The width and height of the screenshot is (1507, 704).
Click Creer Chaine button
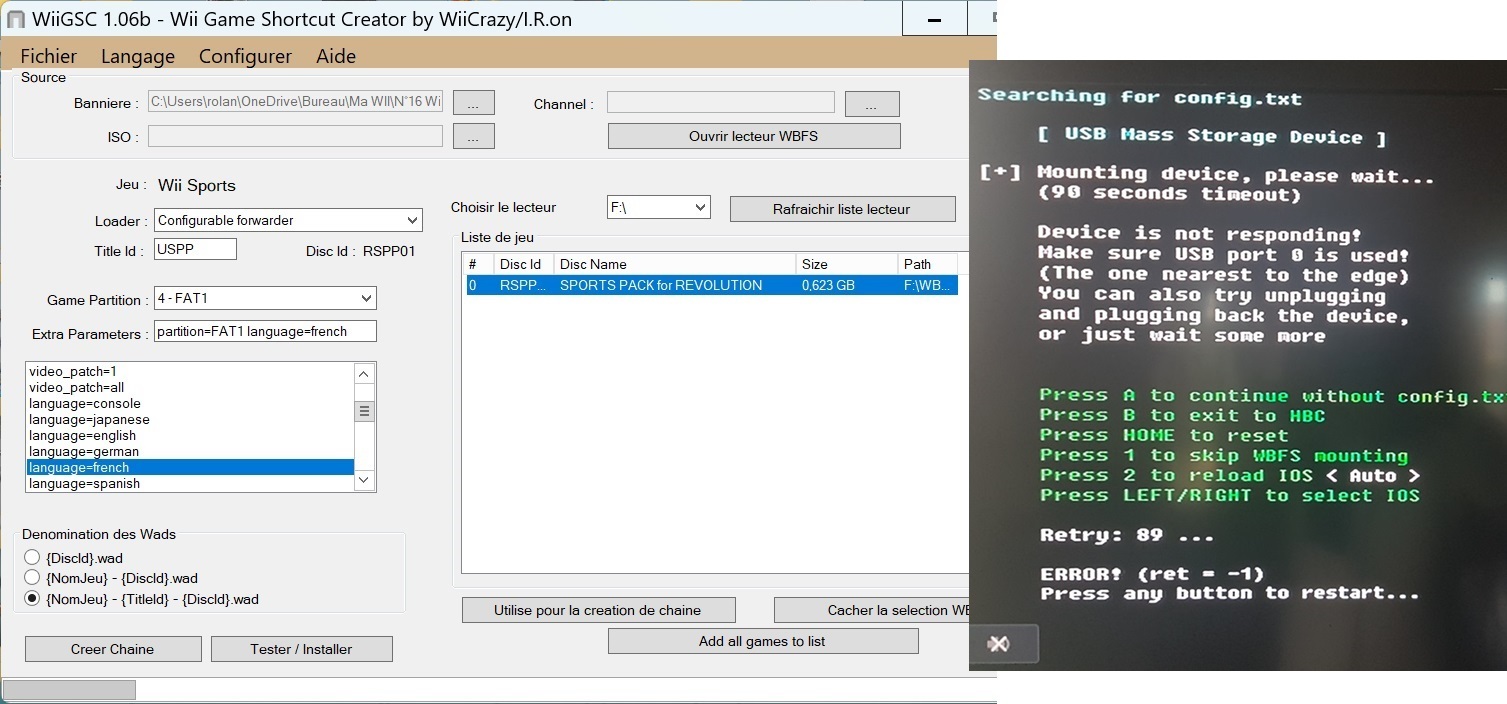pos(113,649)
